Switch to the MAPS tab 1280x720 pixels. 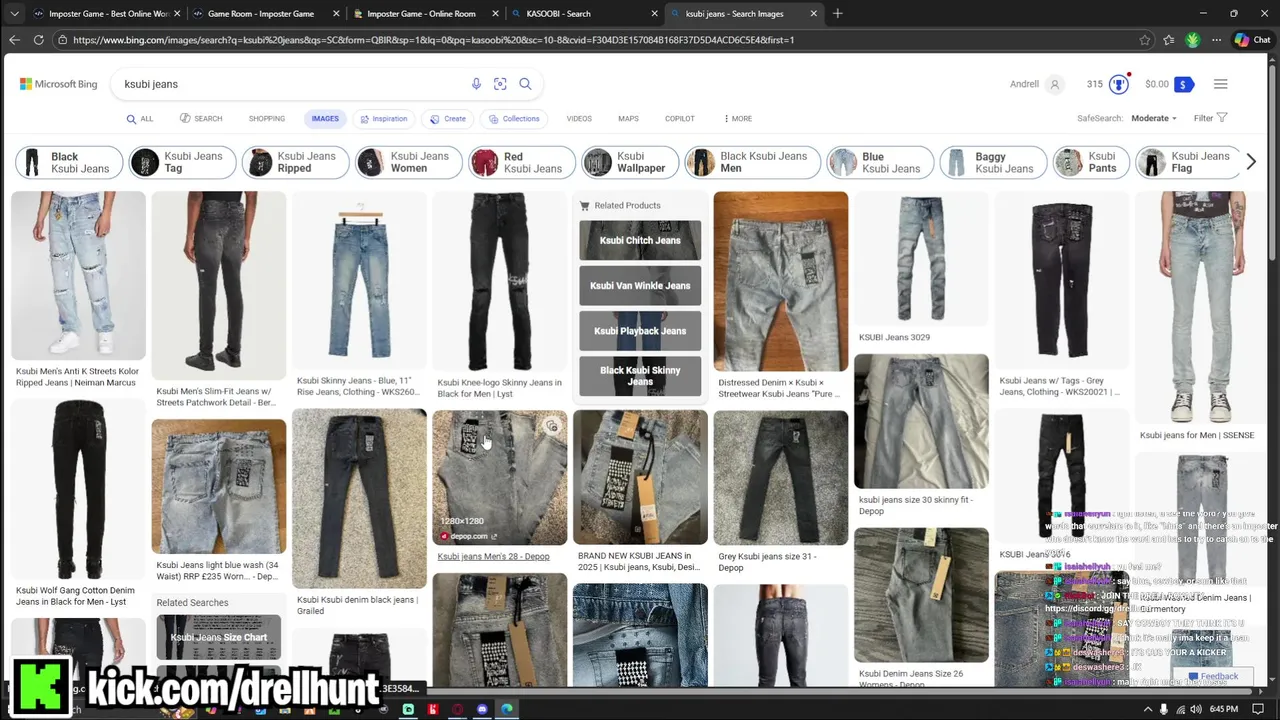point(628,118)
